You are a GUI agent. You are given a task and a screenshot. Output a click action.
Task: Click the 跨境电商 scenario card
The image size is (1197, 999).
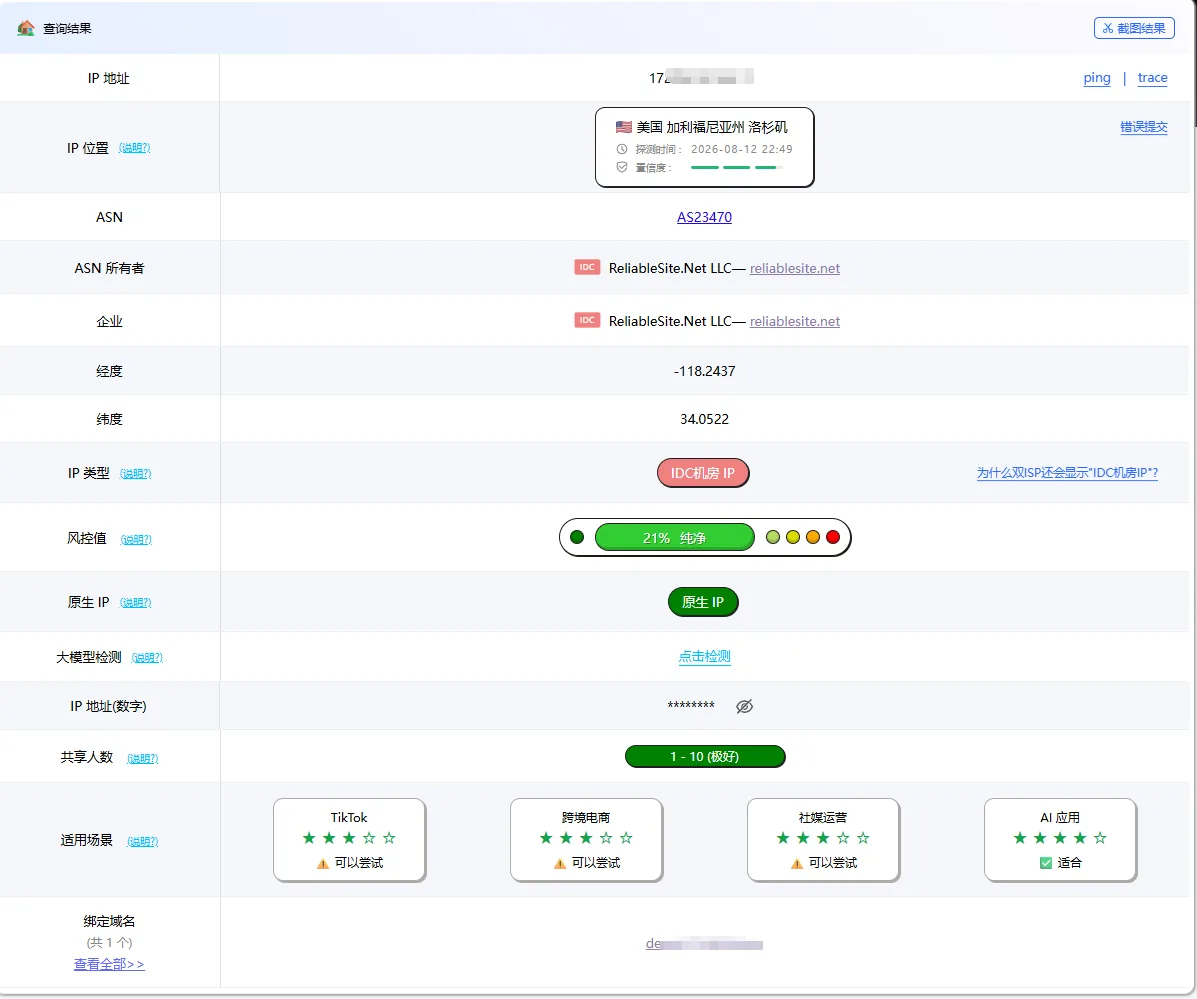click(586, 839)
